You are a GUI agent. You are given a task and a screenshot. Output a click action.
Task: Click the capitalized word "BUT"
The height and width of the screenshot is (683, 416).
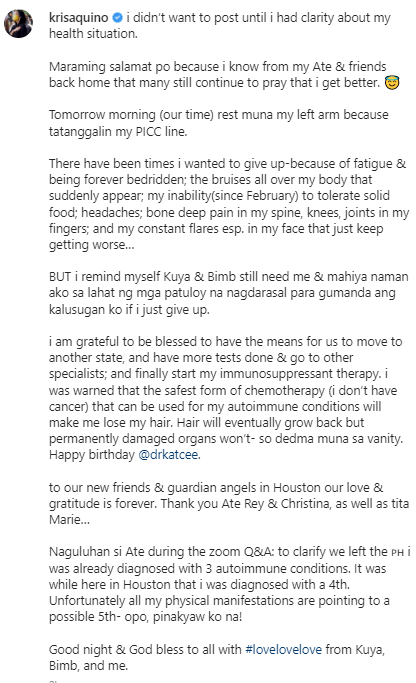click(60, 277)
